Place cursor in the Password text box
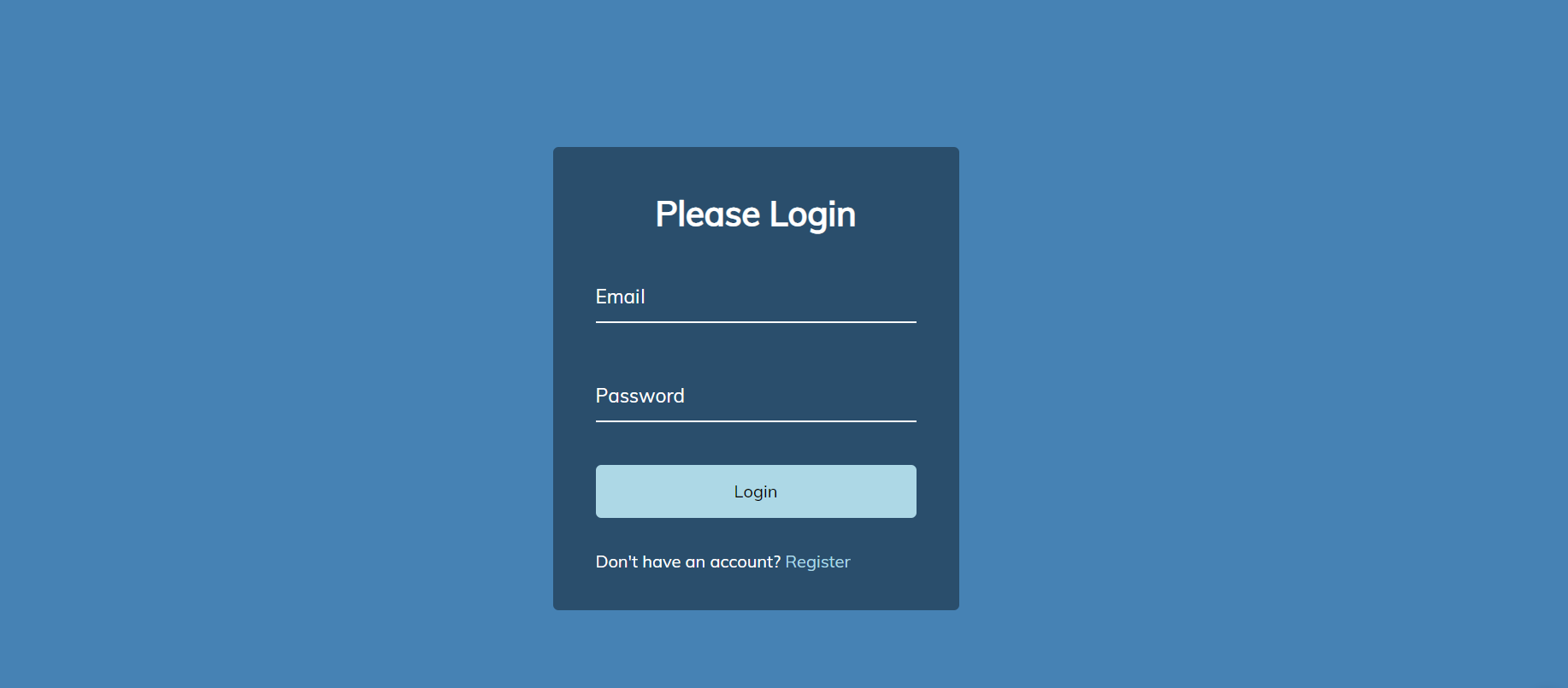The width and height of the screenshot is (1568, 688). click(756, 397)
